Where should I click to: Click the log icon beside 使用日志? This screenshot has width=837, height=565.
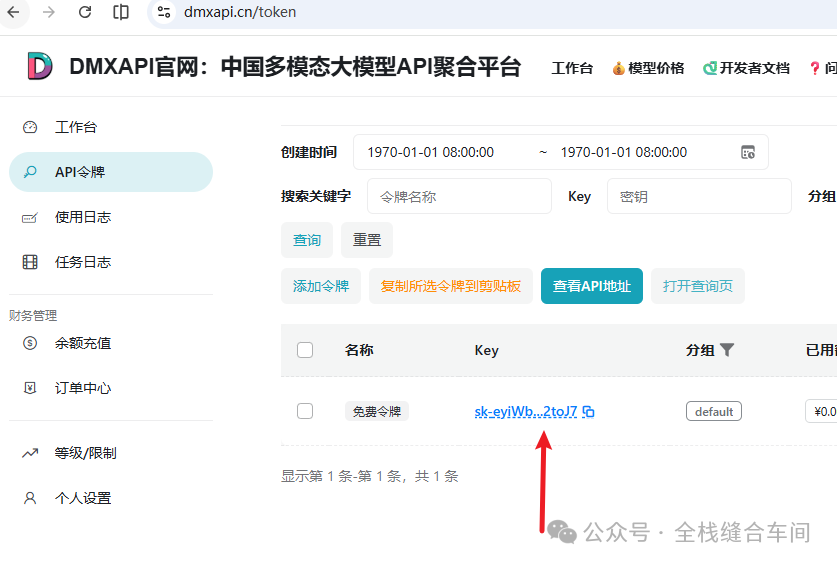(30, 217)
